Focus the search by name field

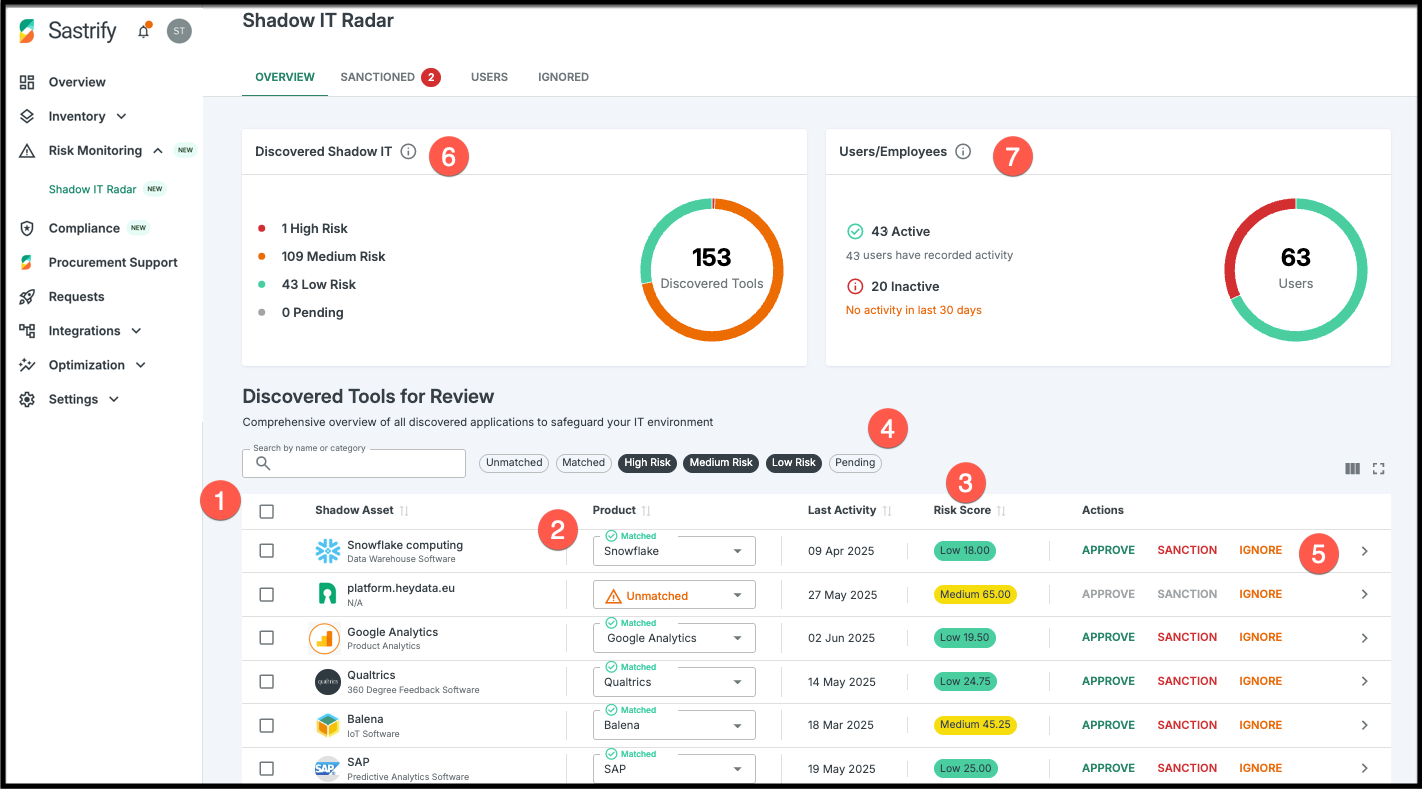coord(354,463)
